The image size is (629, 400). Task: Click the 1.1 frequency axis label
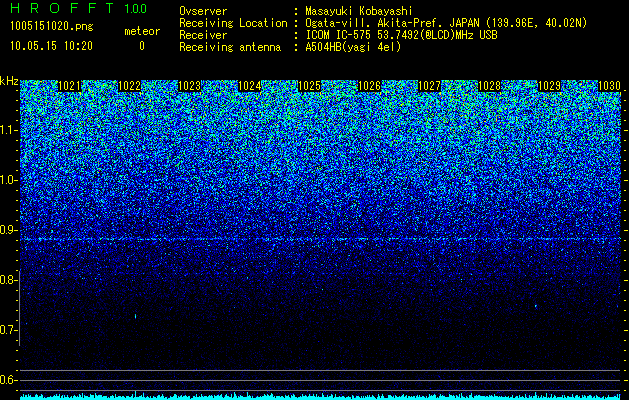click(9, 131)
